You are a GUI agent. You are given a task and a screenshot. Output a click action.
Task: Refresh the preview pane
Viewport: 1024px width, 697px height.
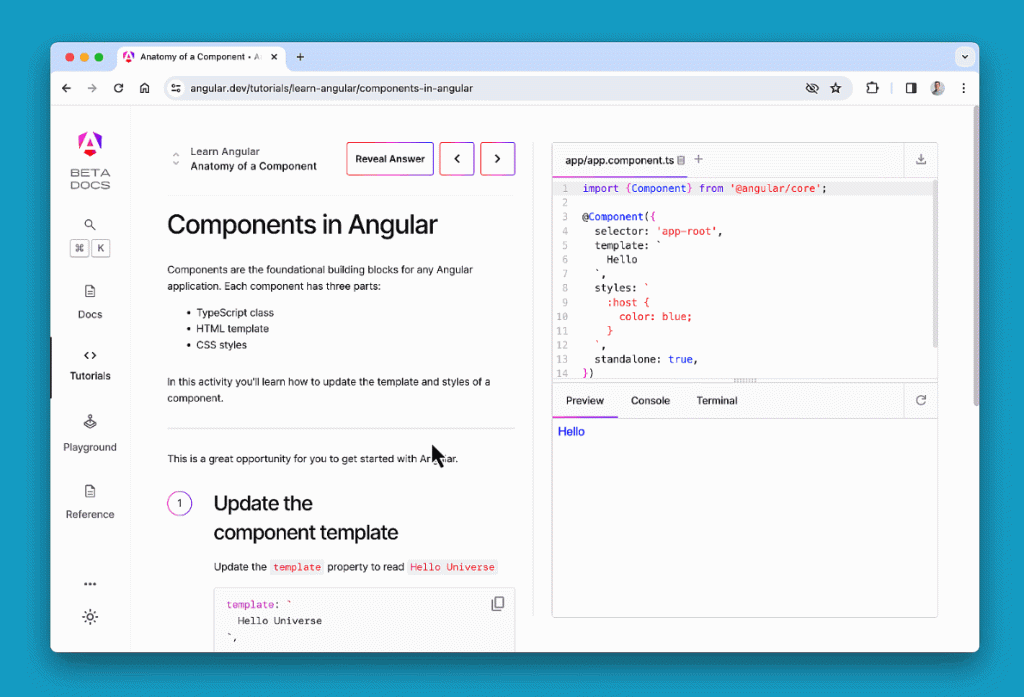tap(921, 400)
